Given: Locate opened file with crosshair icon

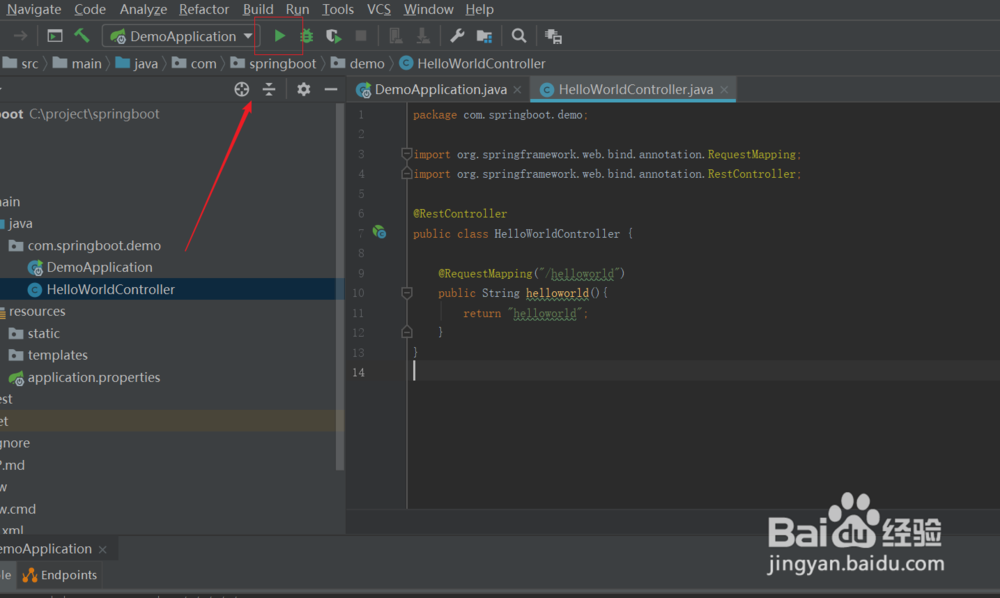Looking at the screenshot, I should (242, 89).
